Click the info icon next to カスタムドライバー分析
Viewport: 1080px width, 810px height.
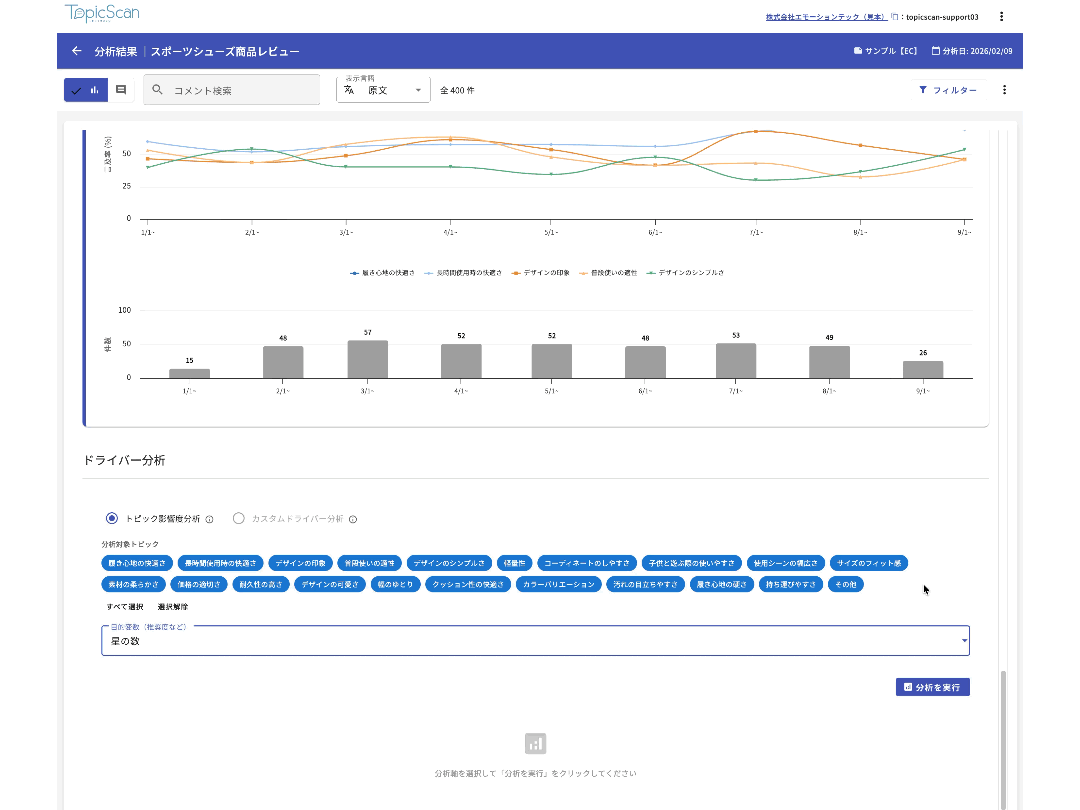353,519
